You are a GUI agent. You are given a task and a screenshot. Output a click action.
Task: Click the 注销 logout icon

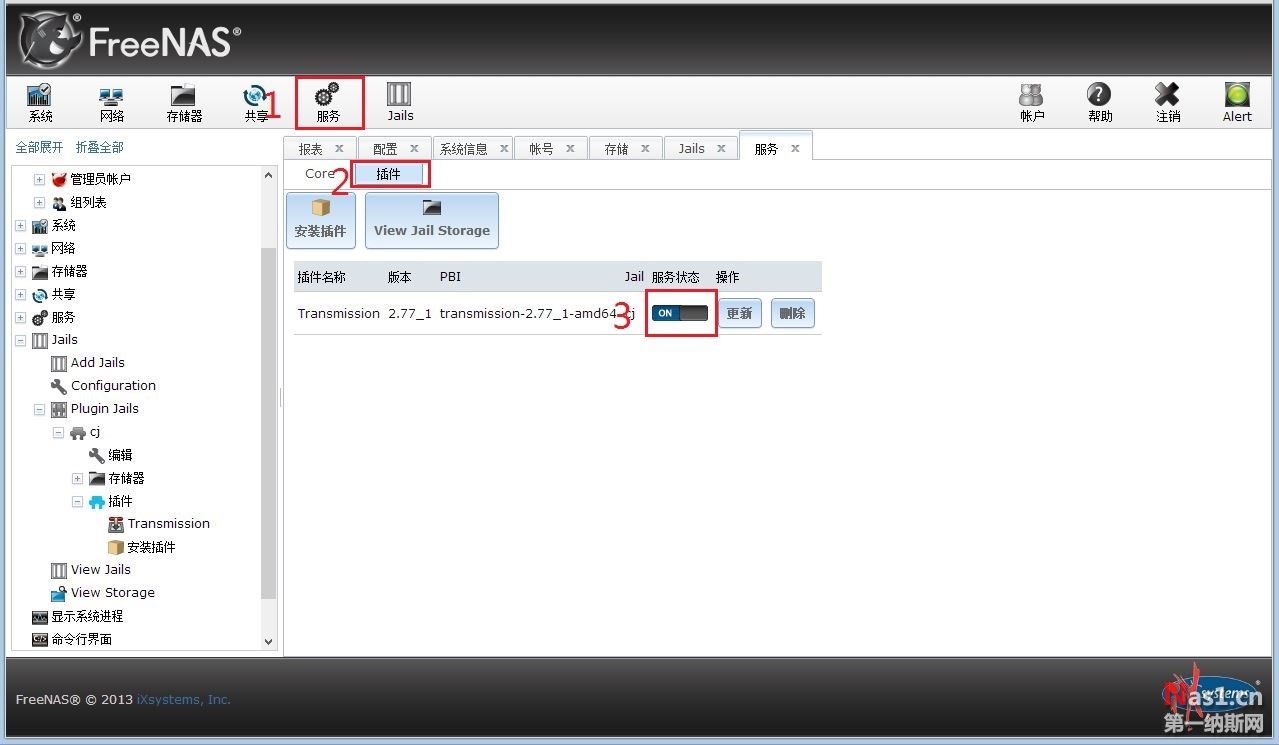[1167, 102]
